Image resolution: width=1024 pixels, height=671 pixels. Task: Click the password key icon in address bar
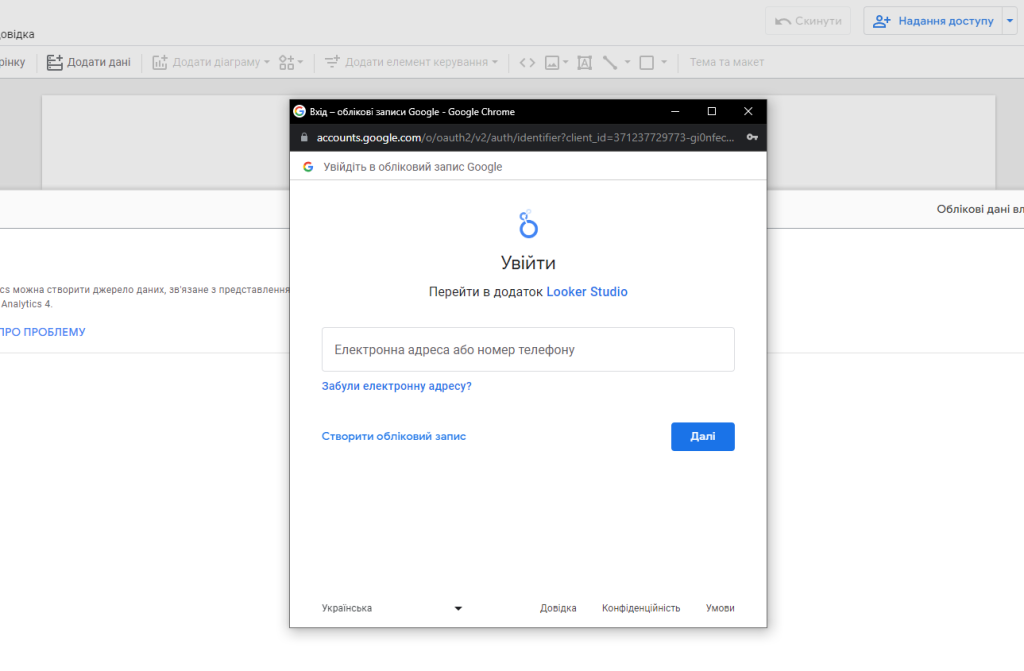pyautogui.click(x=751, y=137)
